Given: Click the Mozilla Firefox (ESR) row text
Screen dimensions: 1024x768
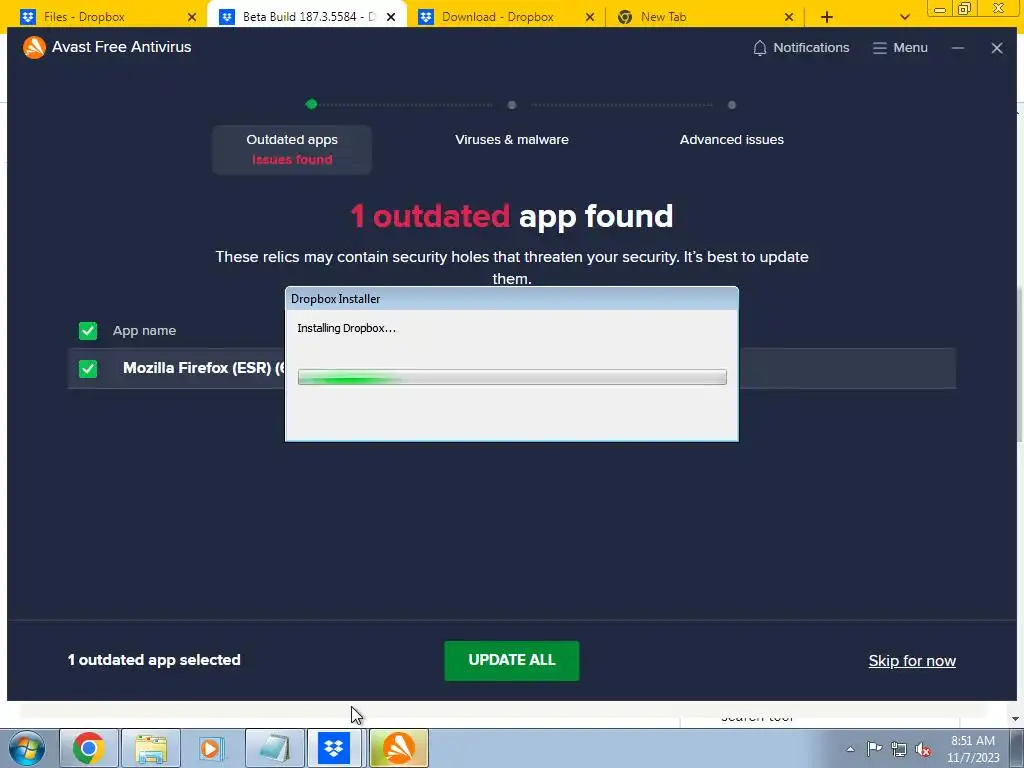Looking at the screenshot, I should pyautogui.click(x=204, y=368).
